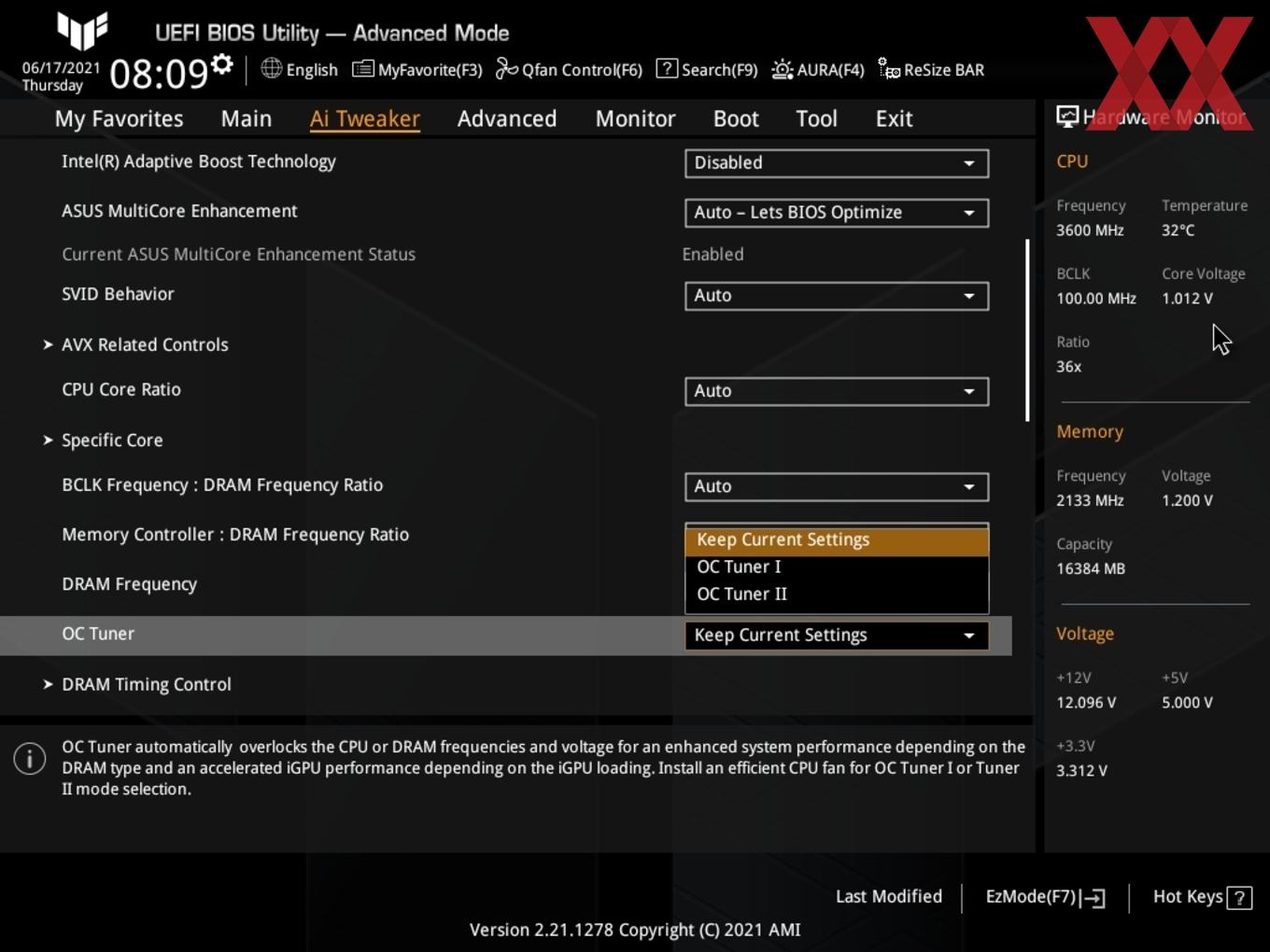Open the Monitor tab

click(x=635, y=119)
